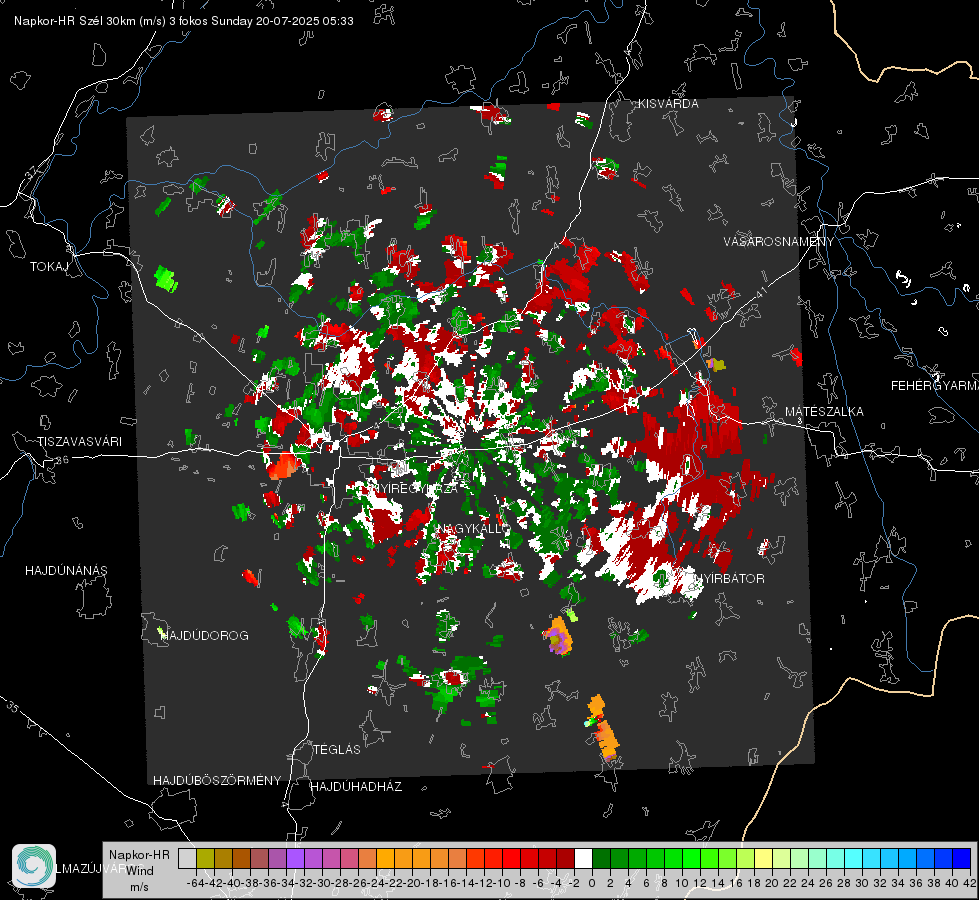The image size is (979, 900).
Task: Click the swirl logo icon in the corner
Action: 34,866
